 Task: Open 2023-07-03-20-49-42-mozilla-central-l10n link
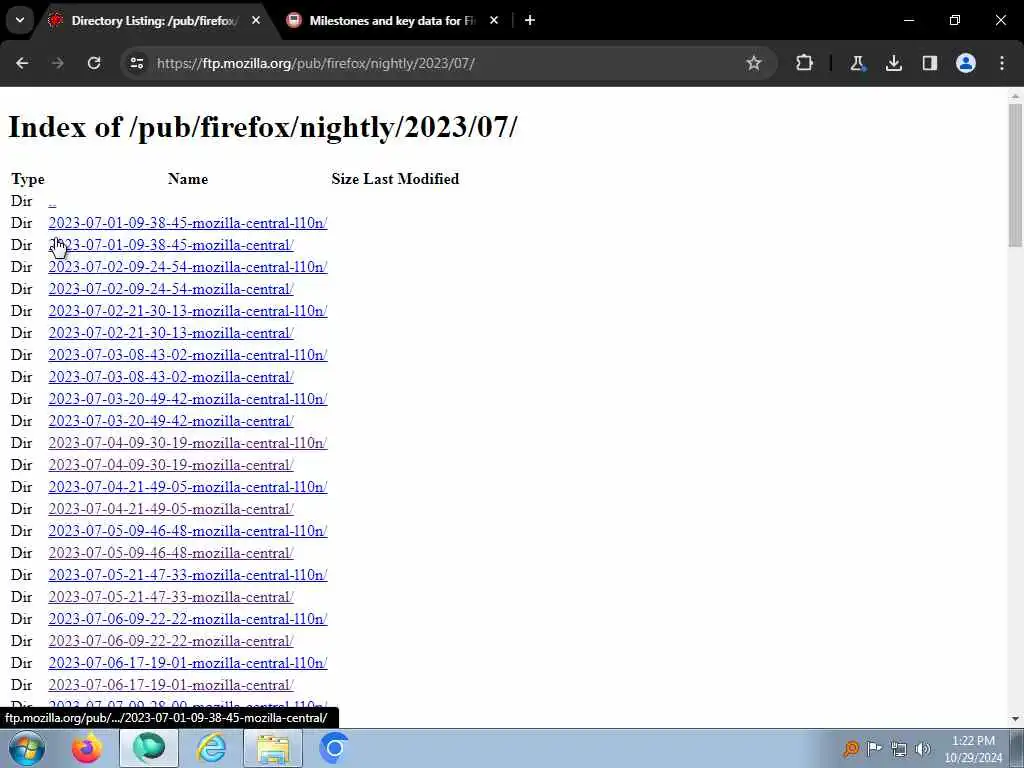coord(187,399)
